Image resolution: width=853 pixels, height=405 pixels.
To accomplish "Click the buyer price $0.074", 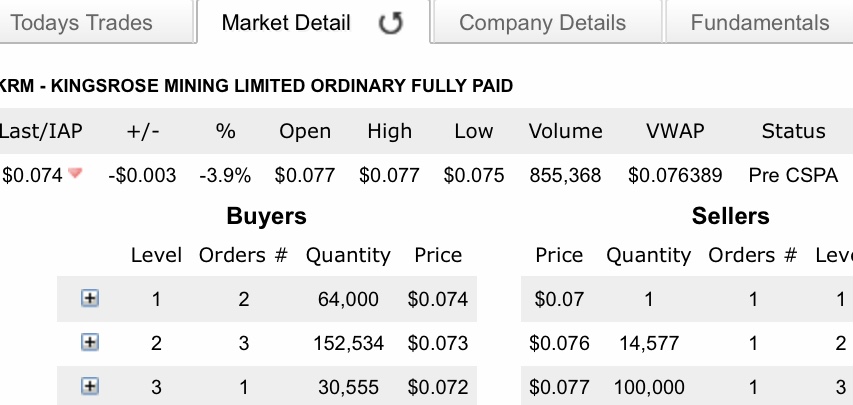I will [x=437, y=299].
